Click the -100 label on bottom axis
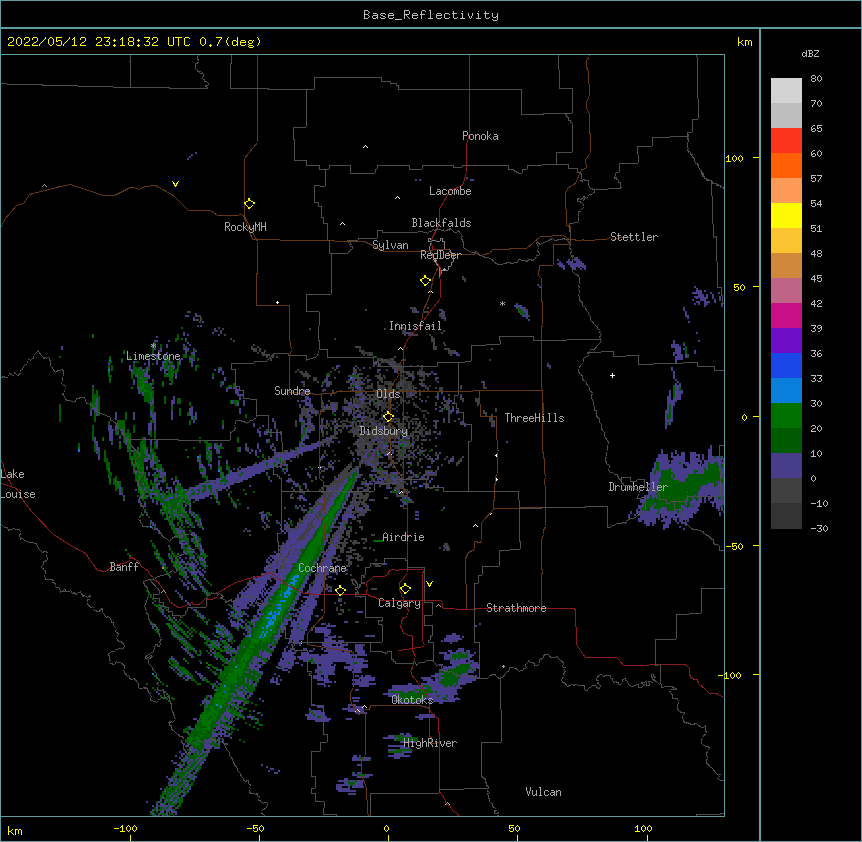Viewport: 862px width, 842px height. (125, 829)
